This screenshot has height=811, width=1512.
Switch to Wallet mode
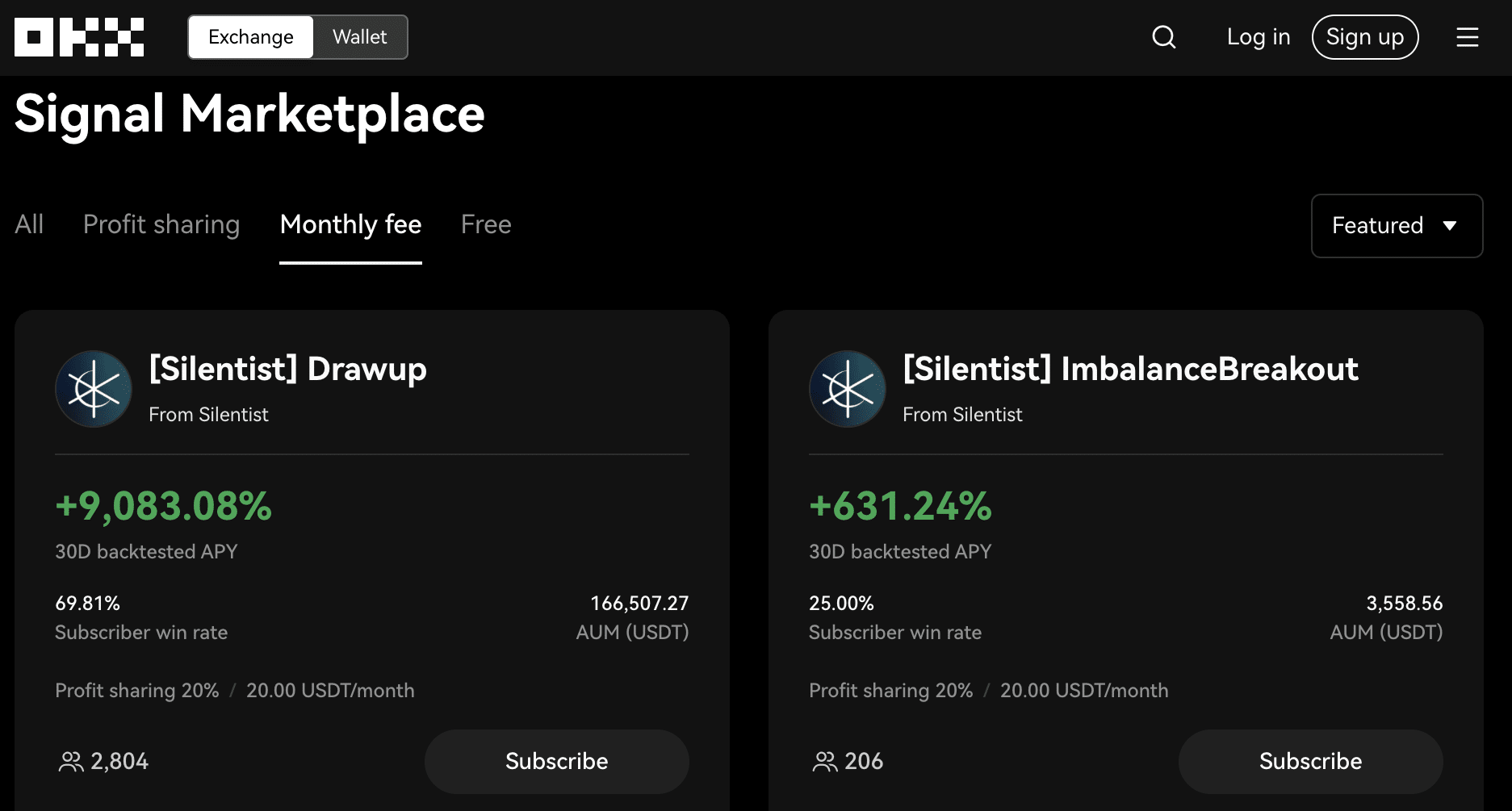click(359, 37)
